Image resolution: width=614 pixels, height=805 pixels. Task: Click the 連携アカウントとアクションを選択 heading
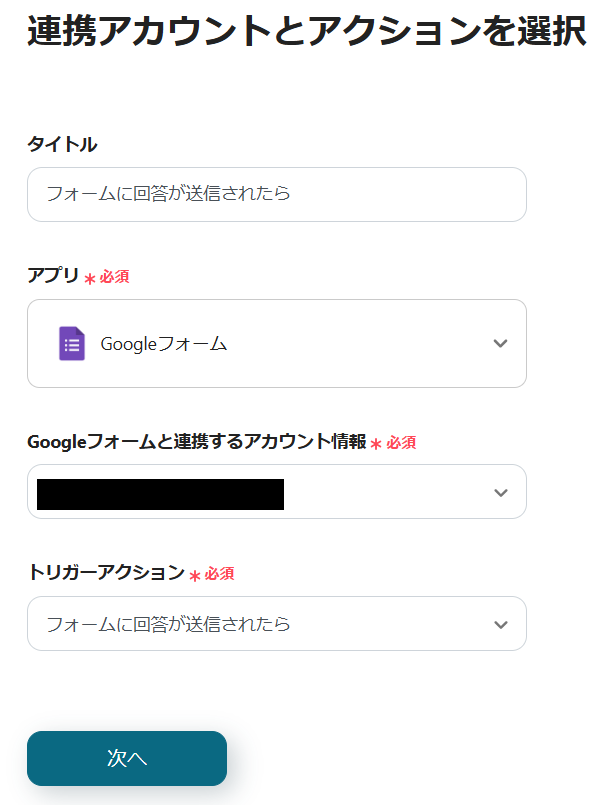tap(306, 31)
